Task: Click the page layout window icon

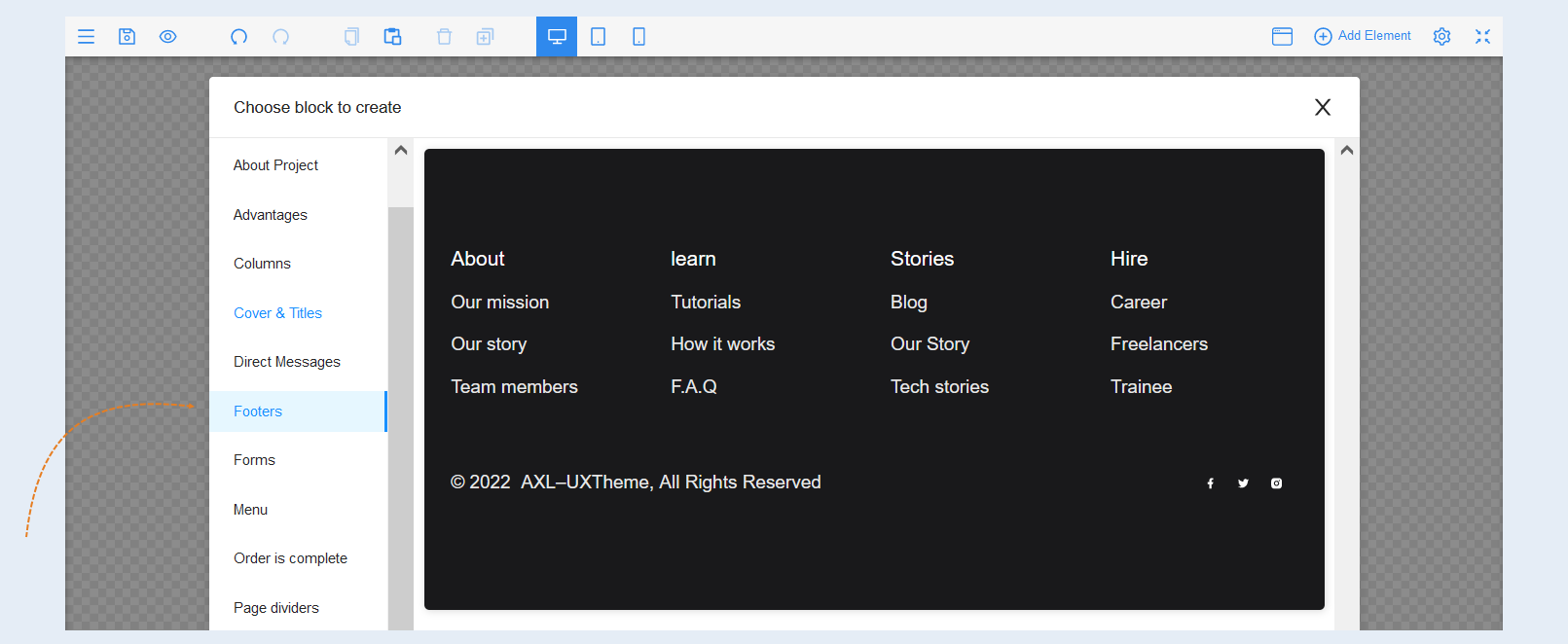Action: (x=1282, y=36)
